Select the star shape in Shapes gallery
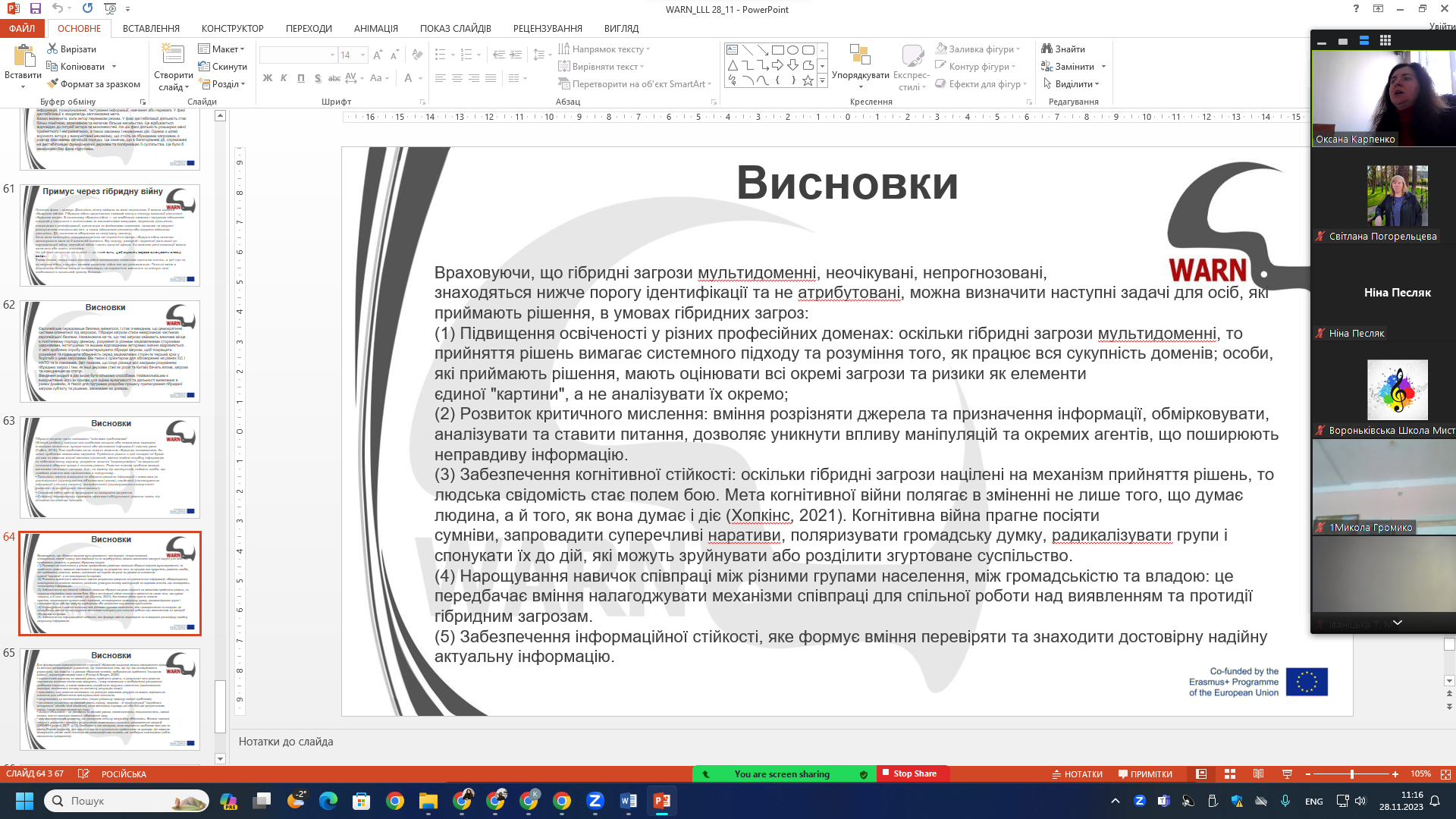Viewport: 1456px width, 819px height. 808,80
